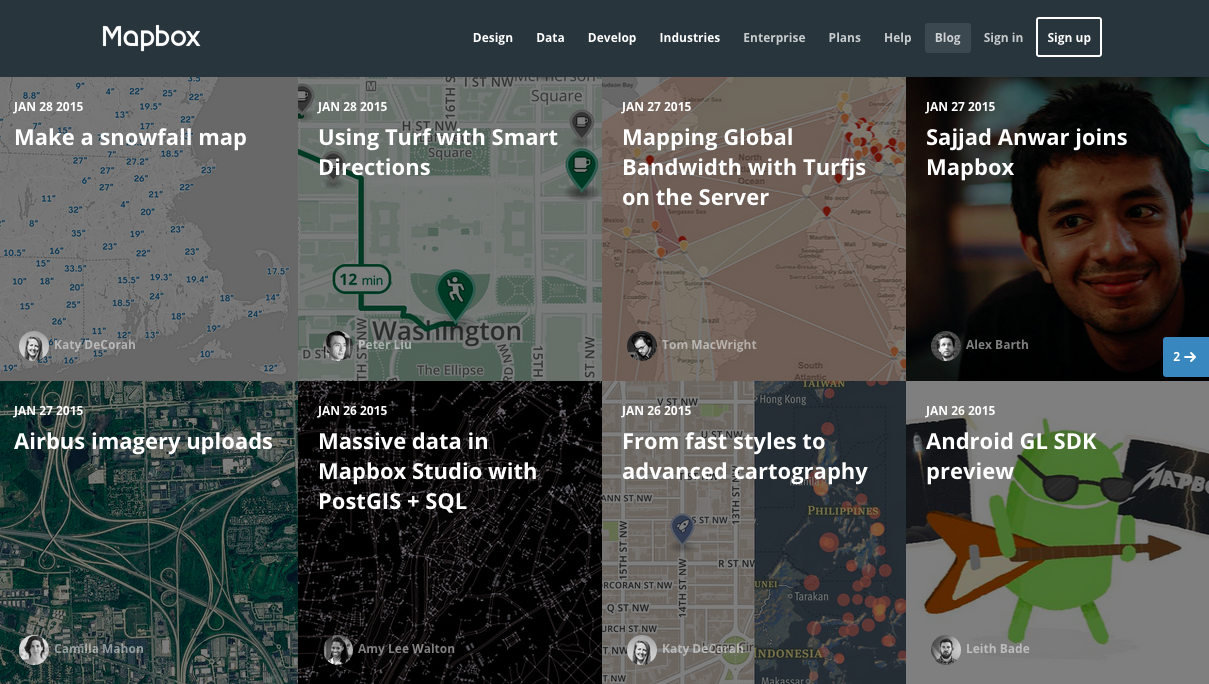The height and width of the screenshot is (684, 1209).
Task: Click Tom MacWright's avatar photo
Action: 642,346
